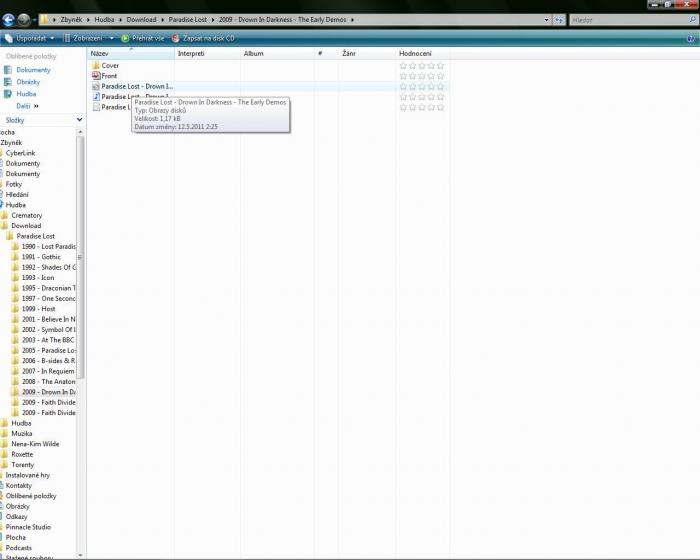
Task: Open address bar history dropdown arrow
Action: coord(546,19)
